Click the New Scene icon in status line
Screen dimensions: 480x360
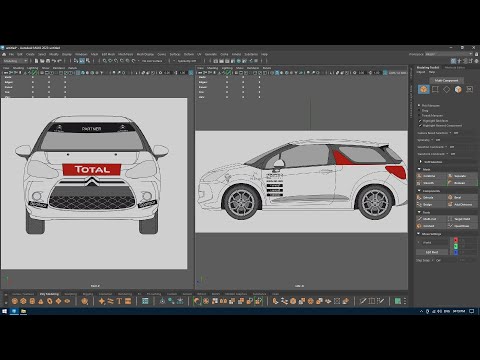point(36,61)
